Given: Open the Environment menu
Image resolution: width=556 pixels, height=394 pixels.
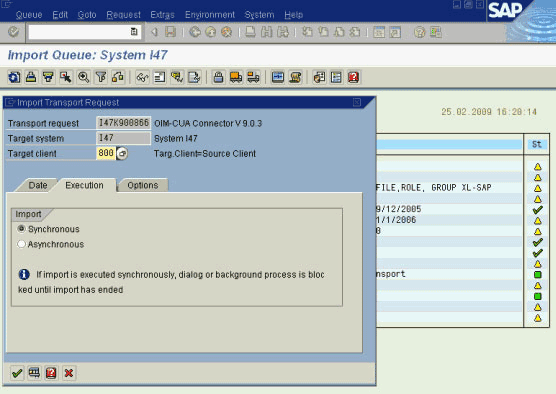Looking at the screenshot, I should tap(210, 15).
